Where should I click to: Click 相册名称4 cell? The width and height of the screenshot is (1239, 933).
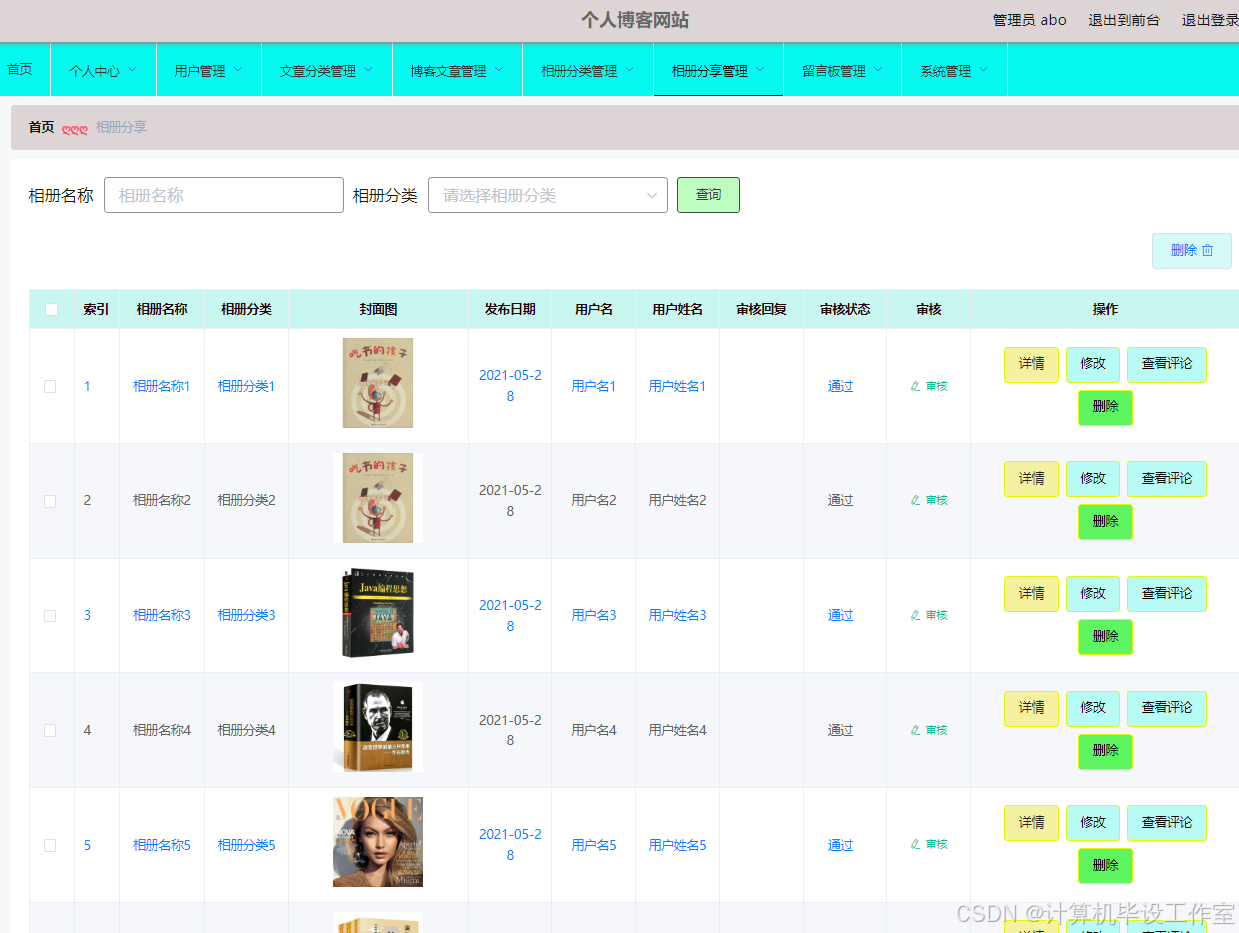[162, 730]
